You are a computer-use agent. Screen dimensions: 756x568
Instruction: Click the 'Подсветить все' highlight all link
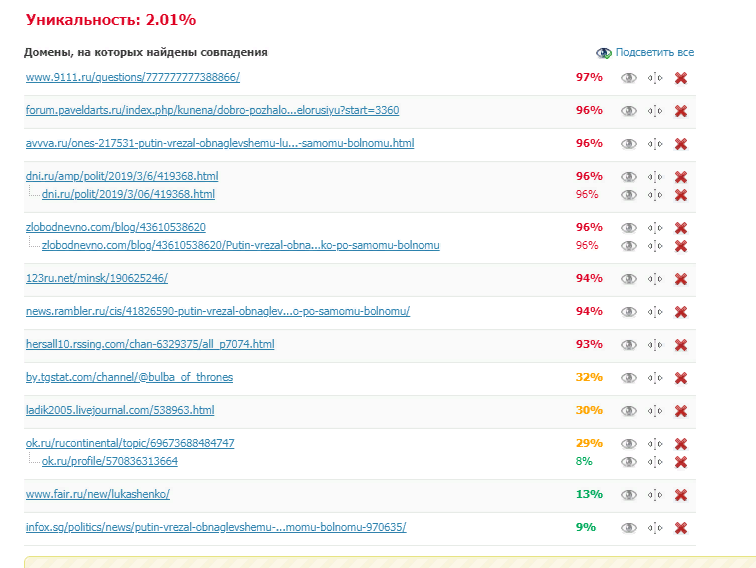tap(654, 52)
